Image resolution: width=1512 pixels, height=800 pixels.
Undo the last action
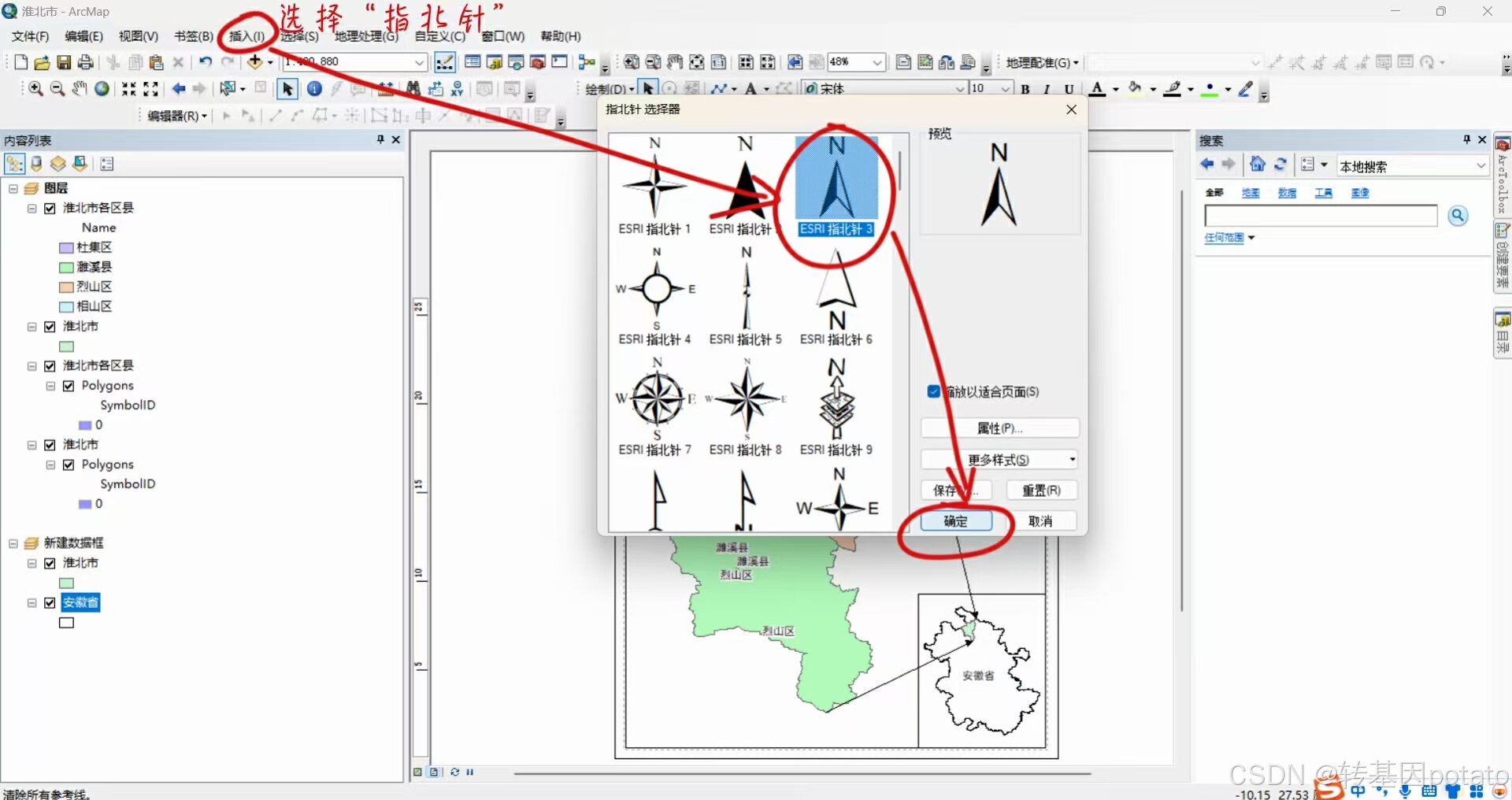tap(206, 61)
